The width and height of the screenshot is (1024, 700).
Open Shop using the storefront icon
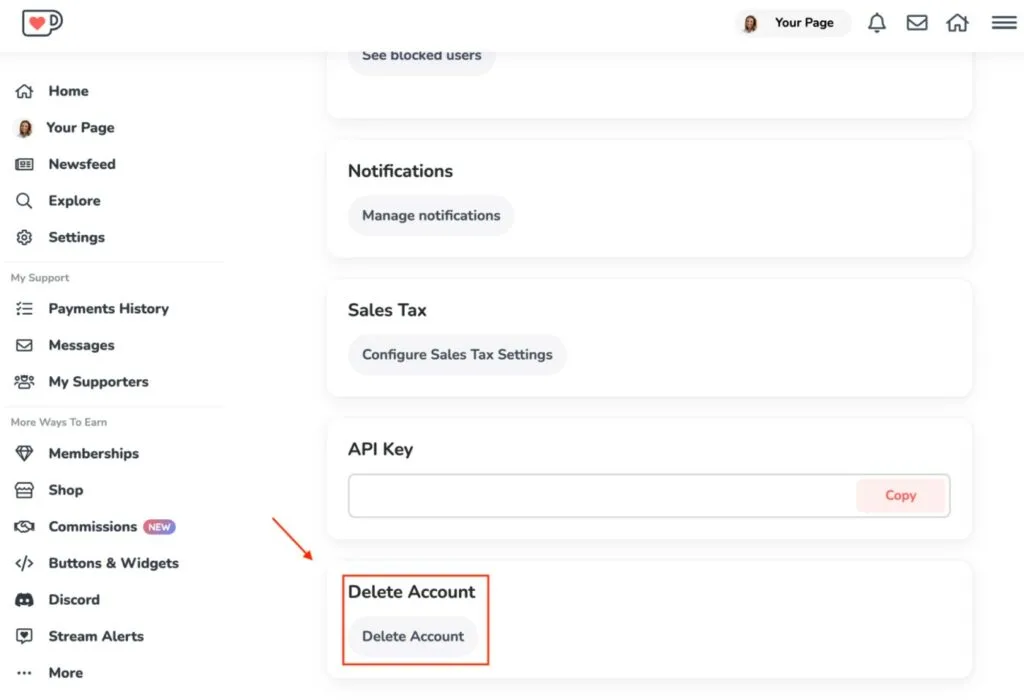pyautogui.click(x=25, y=490)
